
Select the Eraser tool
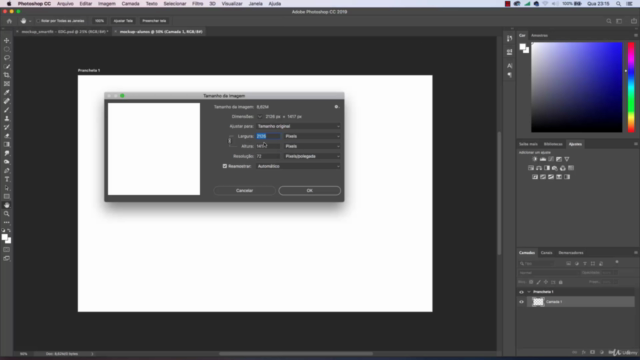(7, 136)
